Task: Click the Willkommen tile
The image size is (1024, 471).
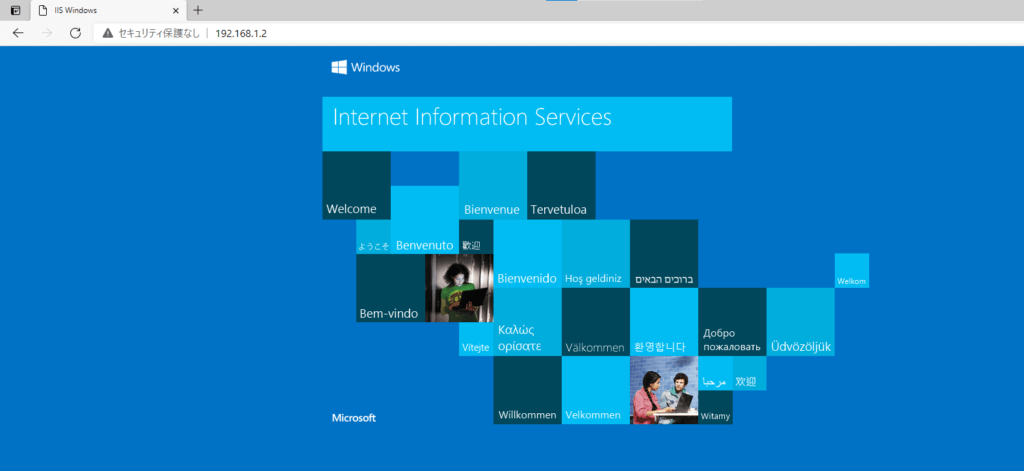Action: click(527, 390)
